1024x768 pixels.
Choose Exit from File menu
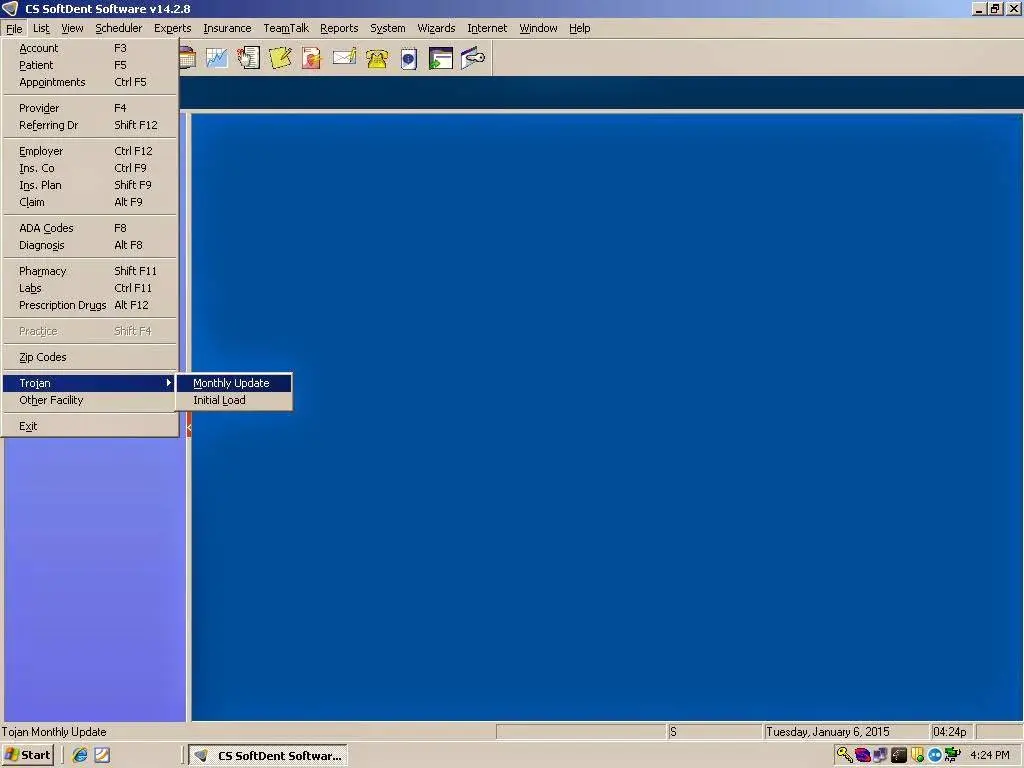tap(90, 426)
